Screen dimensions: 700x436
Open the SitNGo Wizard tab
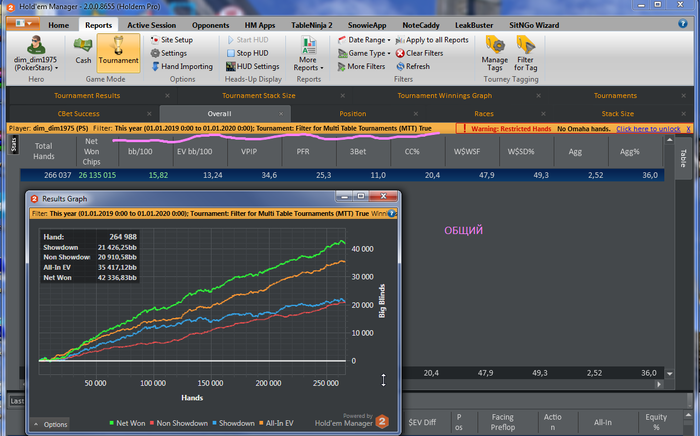pyautogui.click(x=534, y=25)
